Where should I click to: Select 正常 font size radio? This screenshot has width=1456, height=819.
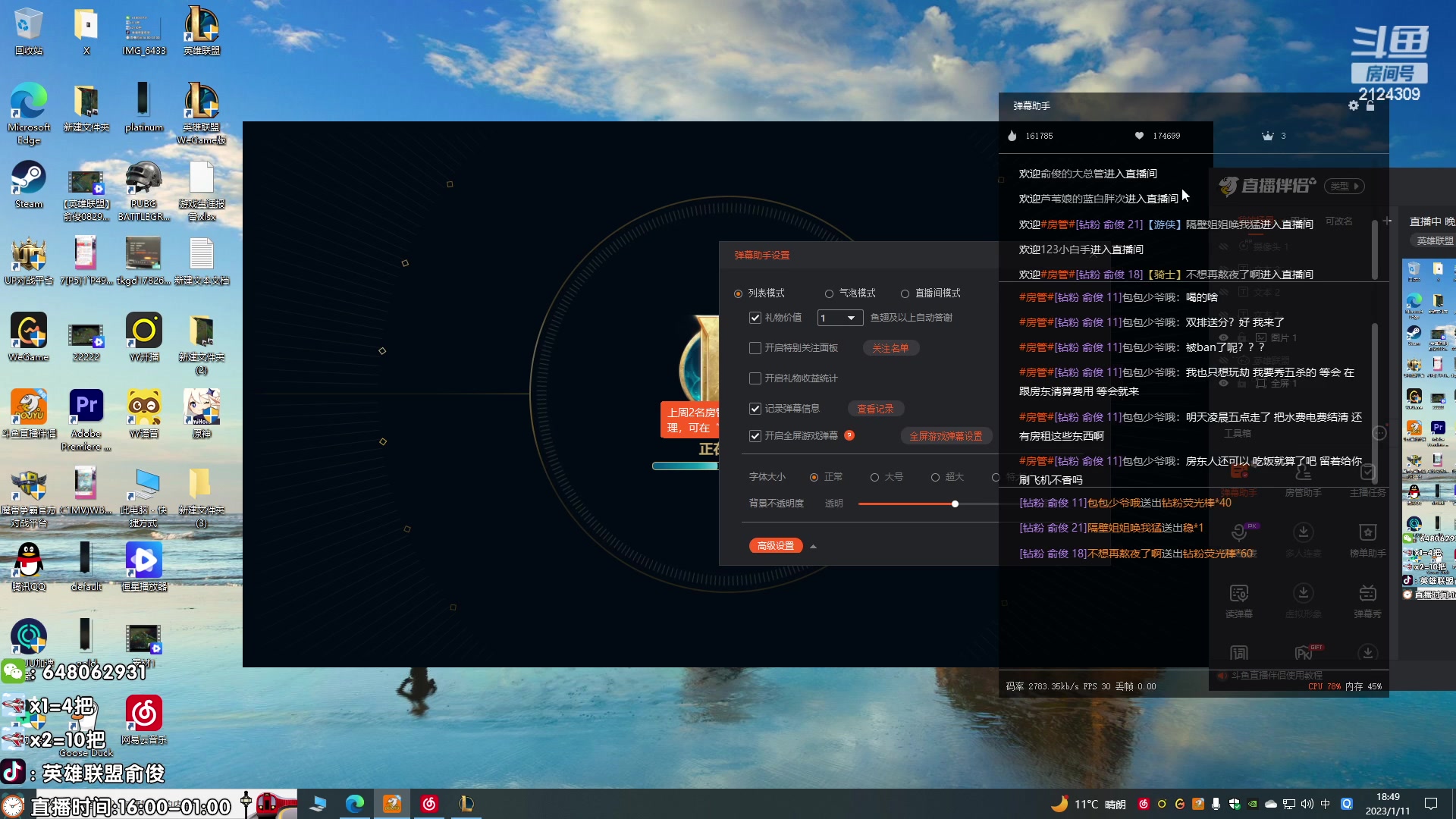814,477
